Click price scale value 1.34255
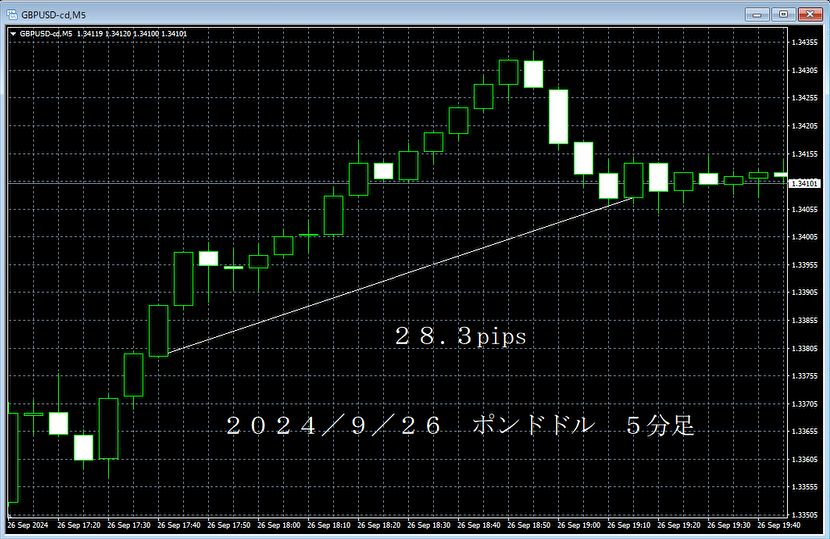The height and width of the screenshot is (539, 830). [805, 98]
